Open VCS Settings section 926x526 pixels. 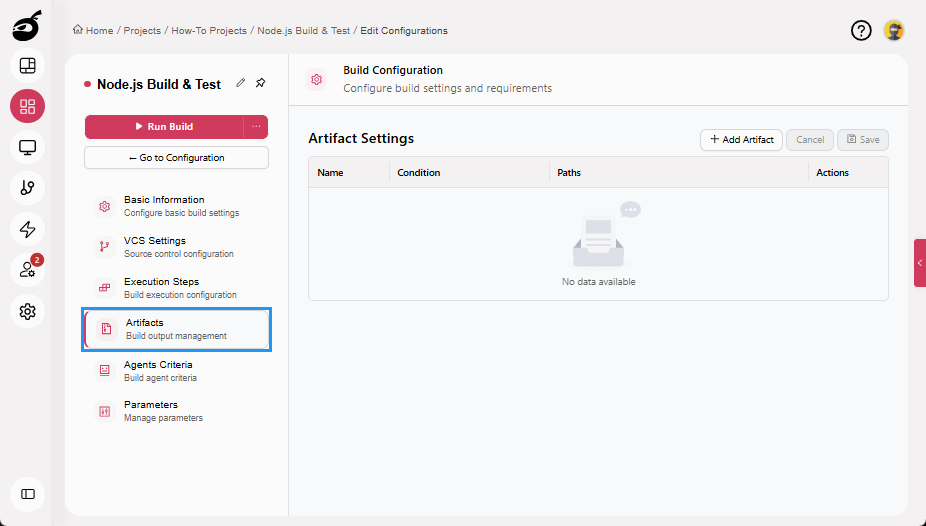click(x=177, y=247)
